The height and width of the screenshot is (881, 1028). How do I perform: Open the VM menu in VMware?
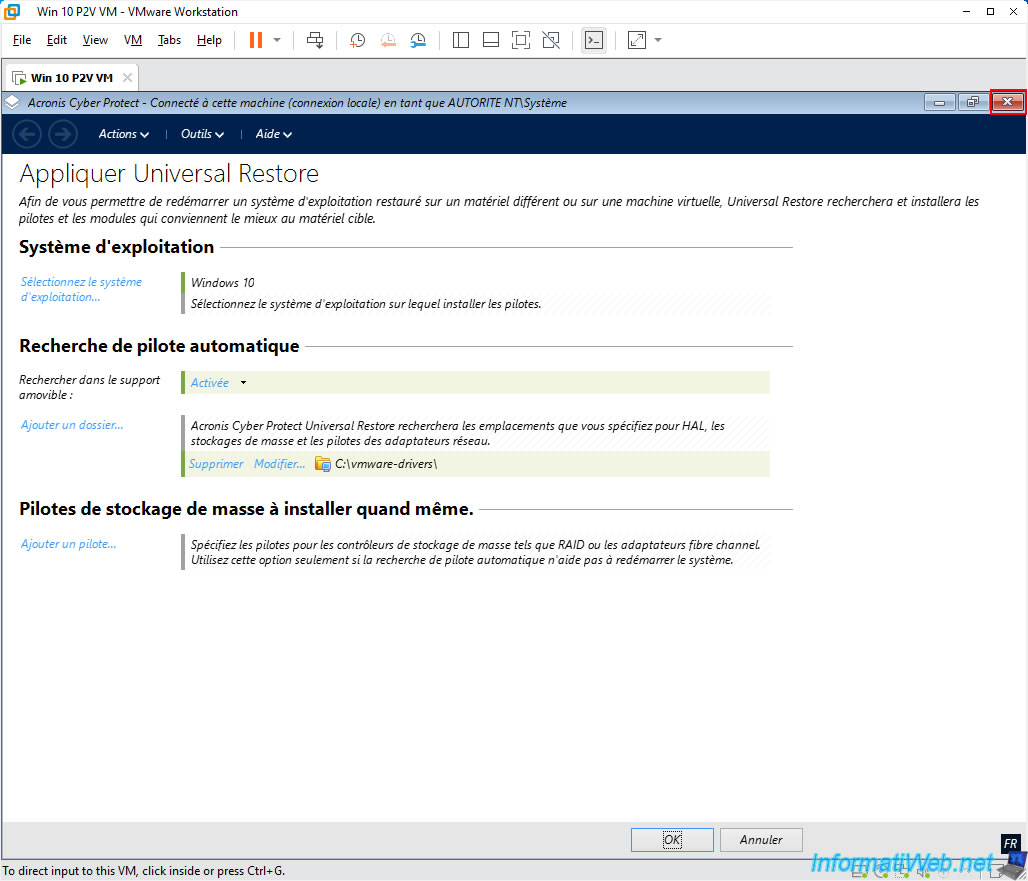(132, 40)
